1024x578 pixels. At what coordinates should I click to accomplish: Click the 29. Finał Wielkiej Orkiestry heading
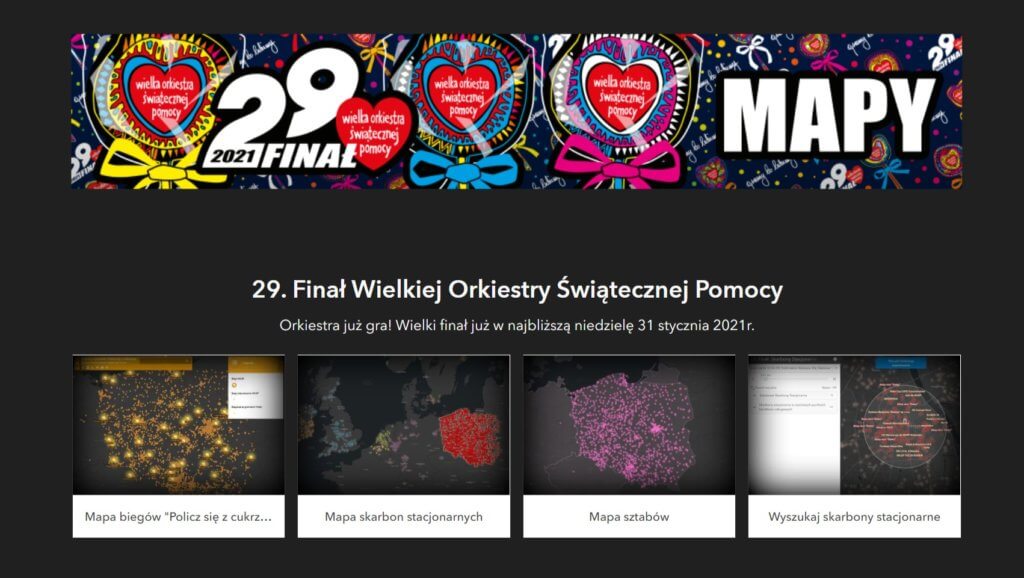tap(517, 290)
